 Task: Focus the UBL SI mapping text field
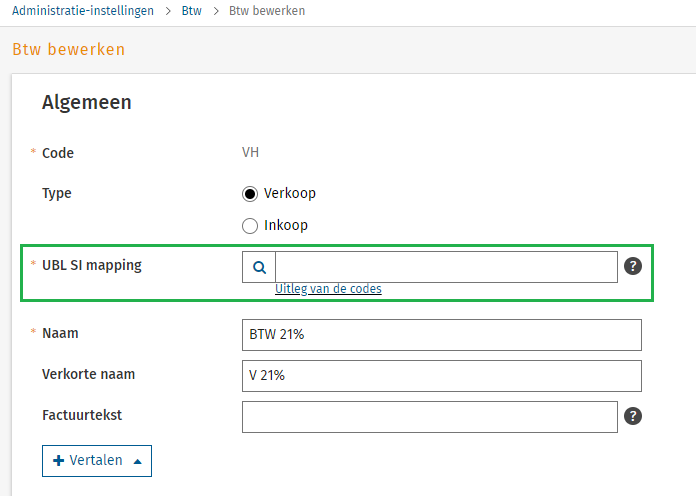click(446, 267)
